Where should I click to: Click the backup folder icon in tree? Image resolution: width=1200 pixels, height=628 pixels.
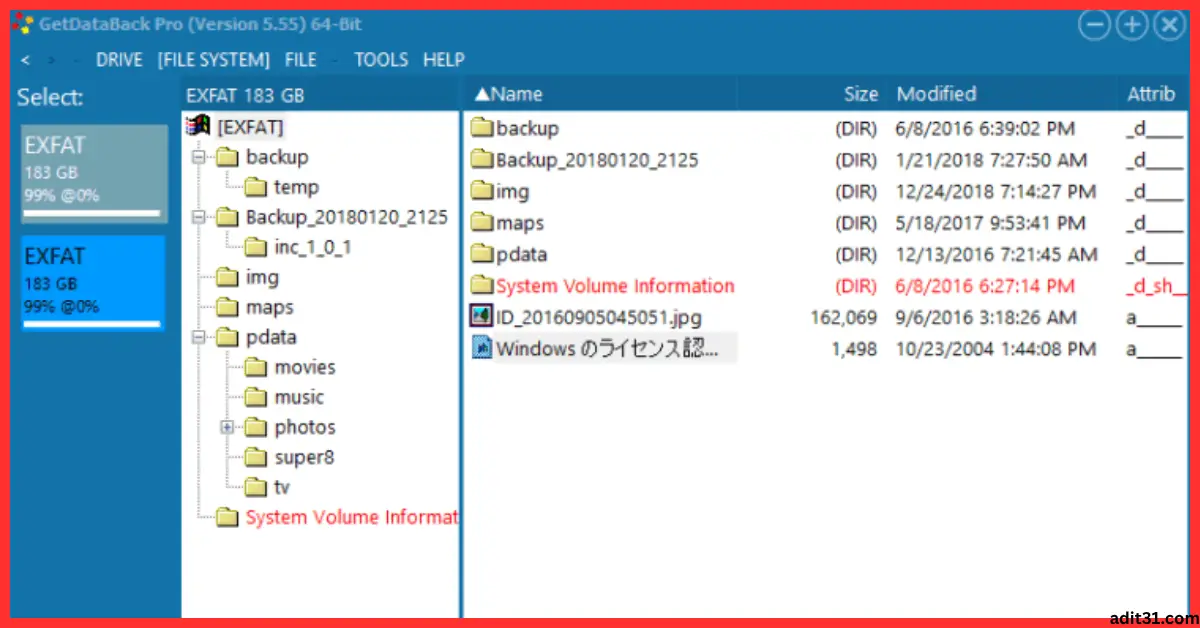pos(229,157)
